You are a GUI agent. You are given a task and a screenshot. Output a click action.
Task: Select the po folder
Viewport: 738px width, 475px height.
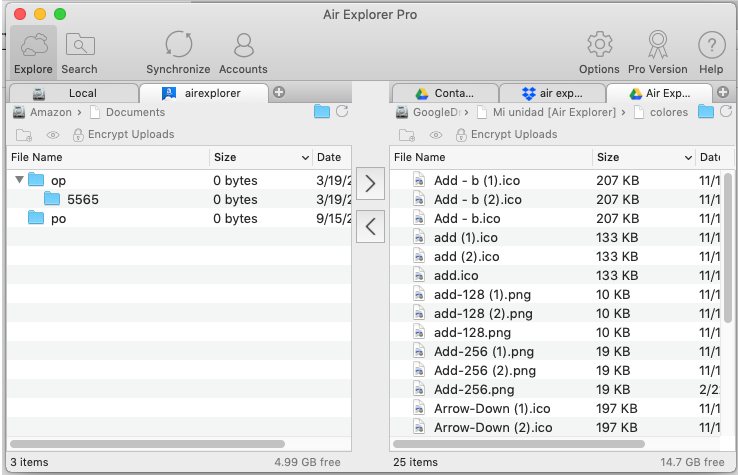click(x=179, y=218)
